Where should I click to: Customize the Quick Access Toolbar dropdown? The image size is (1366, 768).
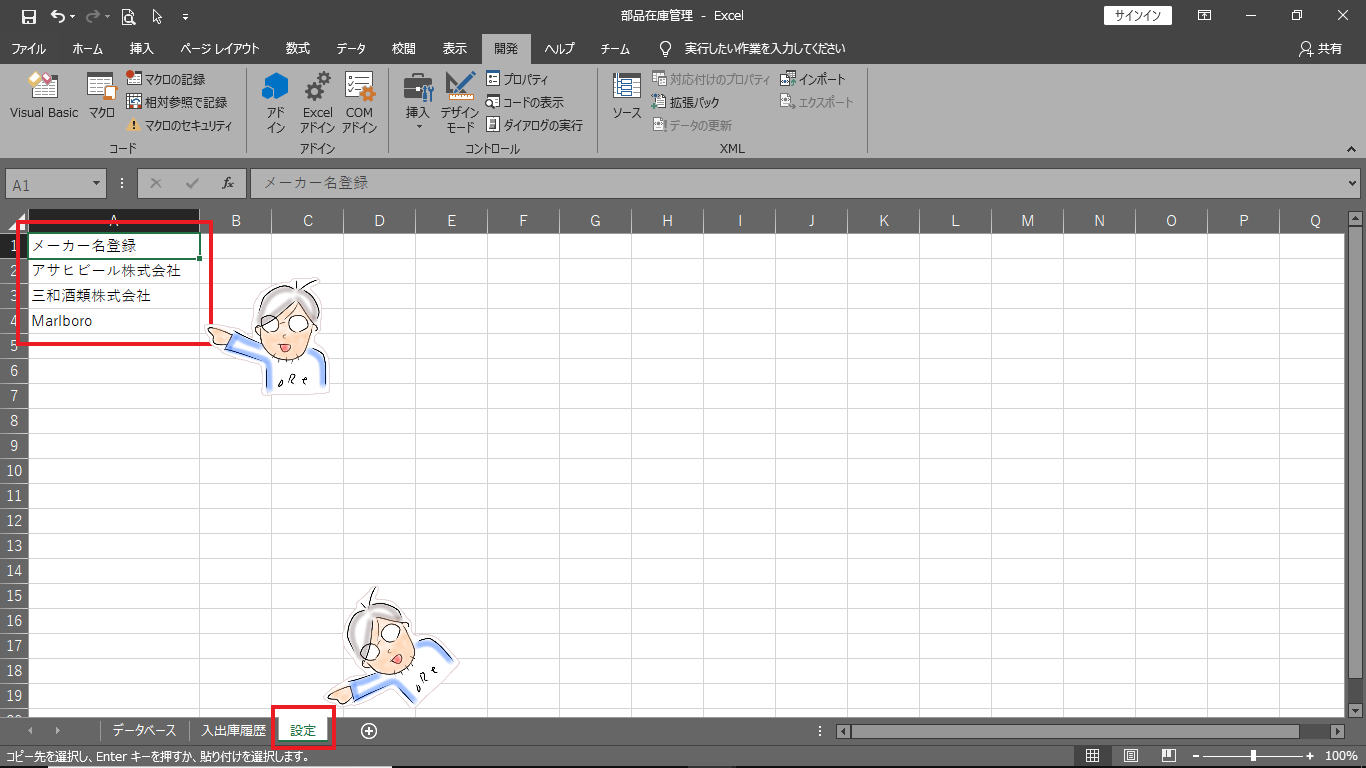[186, 16]
